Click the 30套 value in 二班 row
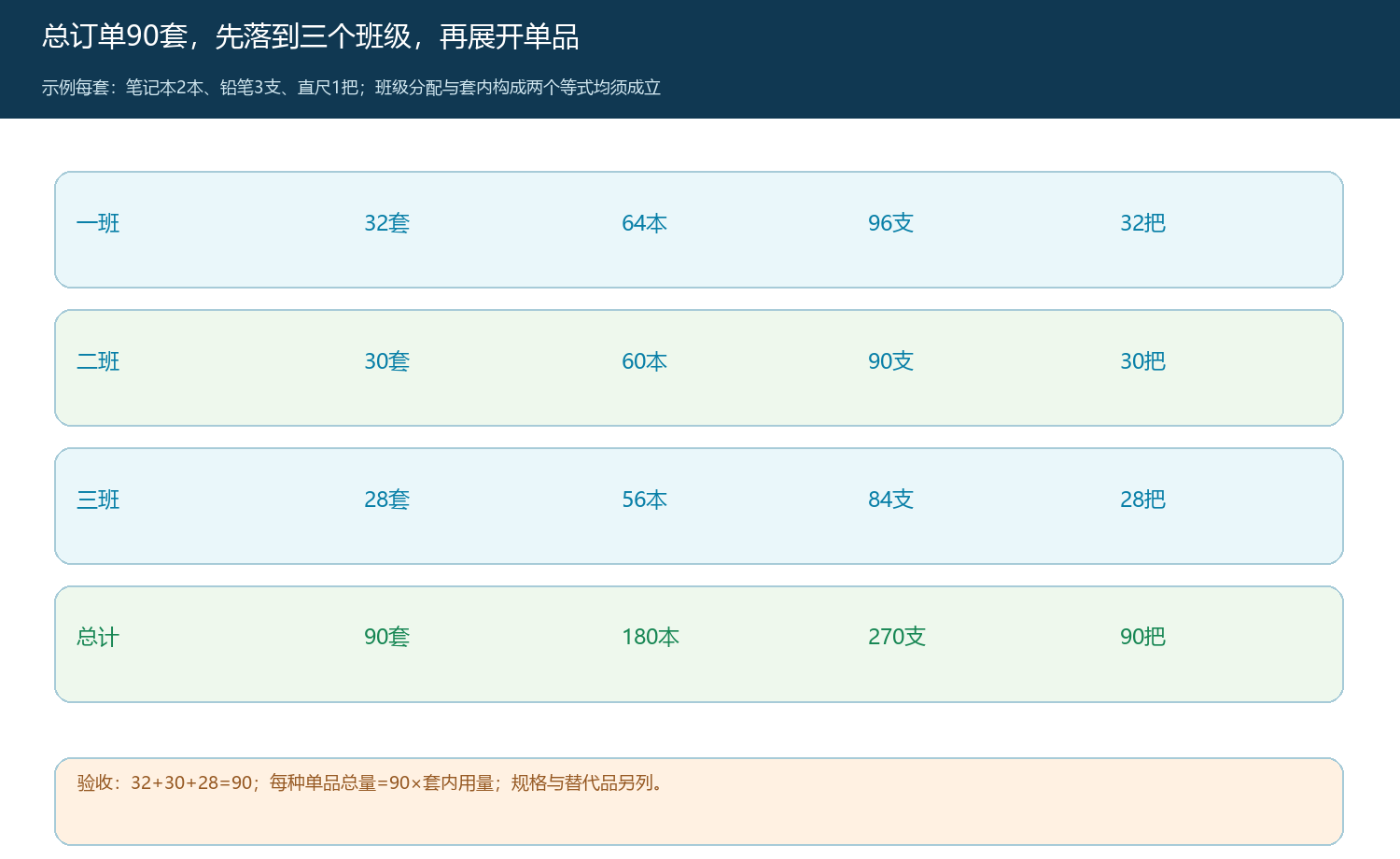The width and height of the screenshot is (1400, 859). click(x=387, y=361)
